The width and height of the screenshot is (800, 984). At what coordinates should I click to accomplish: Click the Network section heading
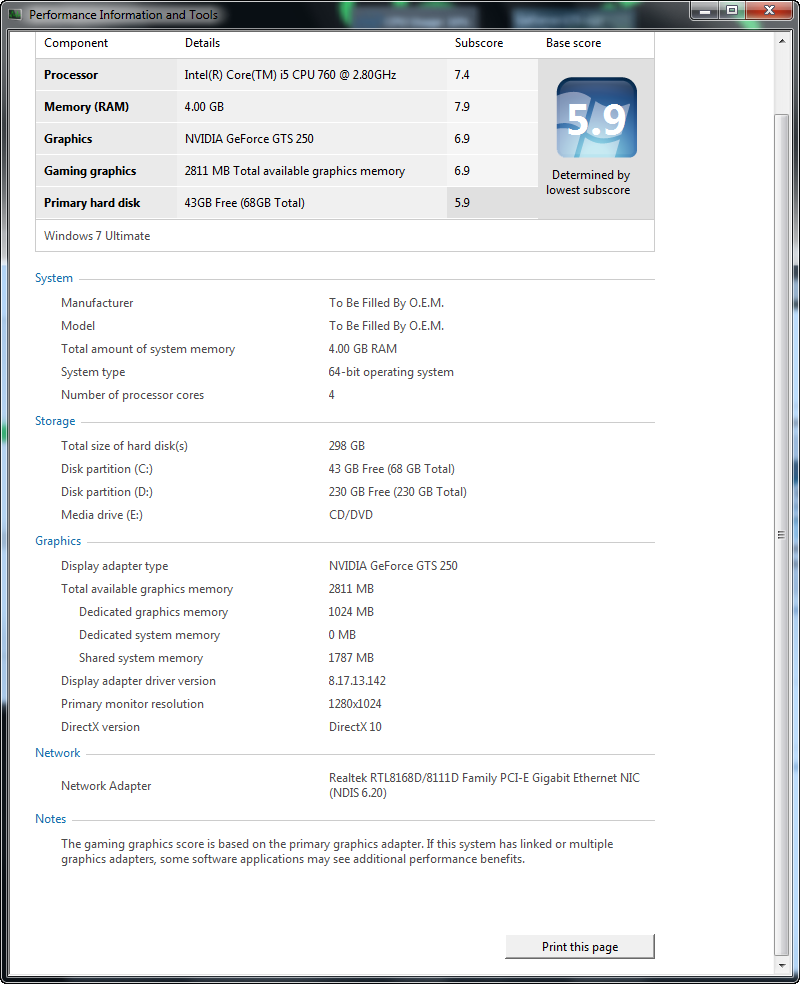coord(58,753)
